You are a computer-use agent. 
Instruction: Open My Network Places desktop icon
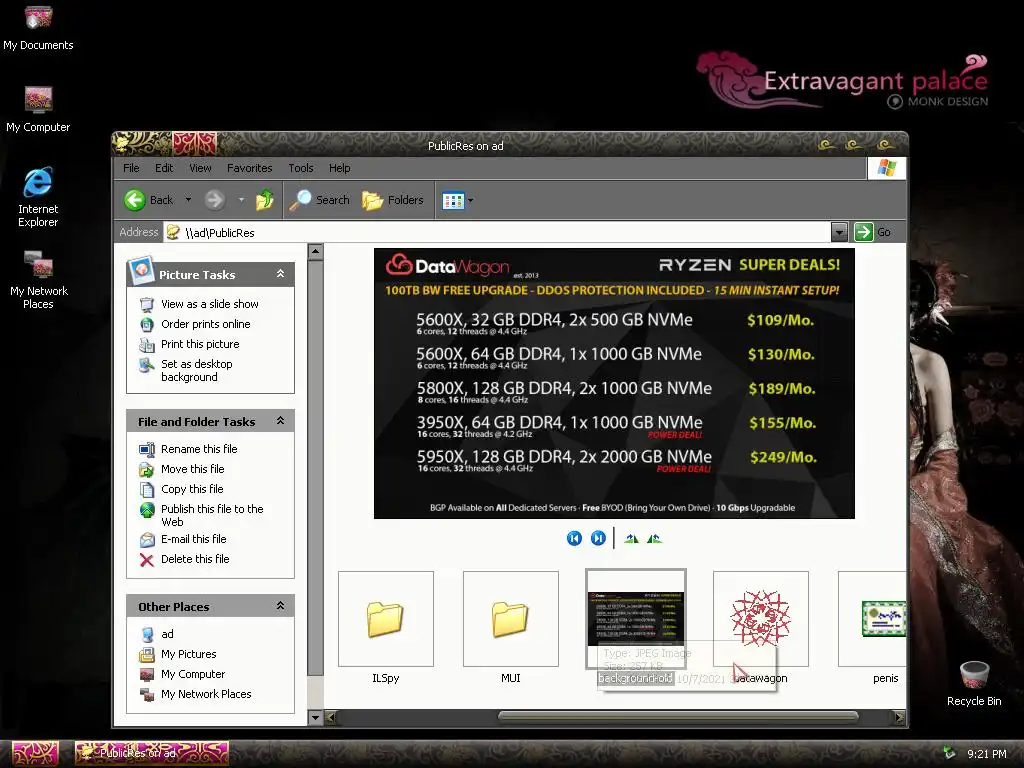(39, 280)
